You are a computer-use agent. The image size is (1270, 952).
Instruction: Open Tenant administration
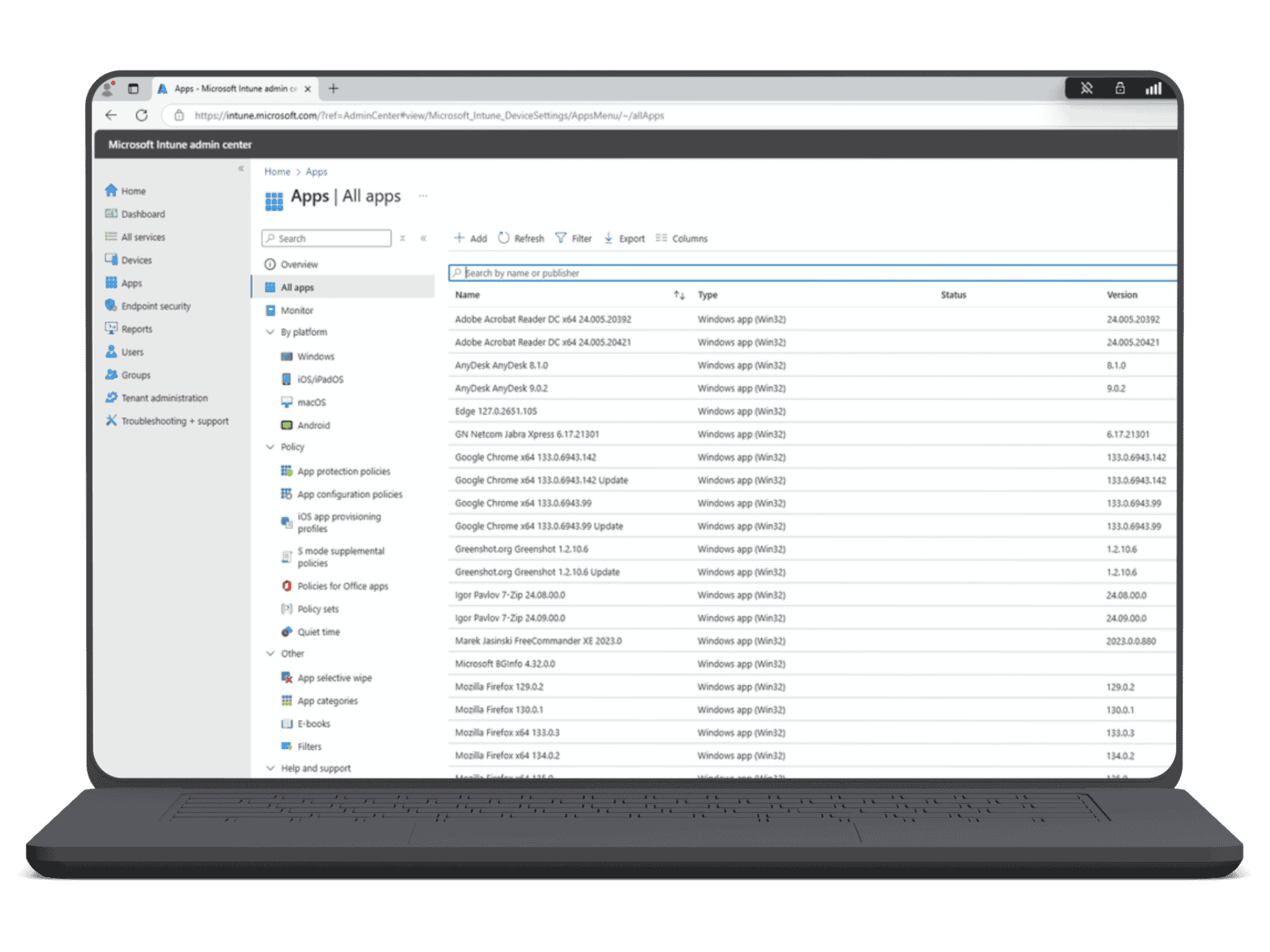pos(156,398)
